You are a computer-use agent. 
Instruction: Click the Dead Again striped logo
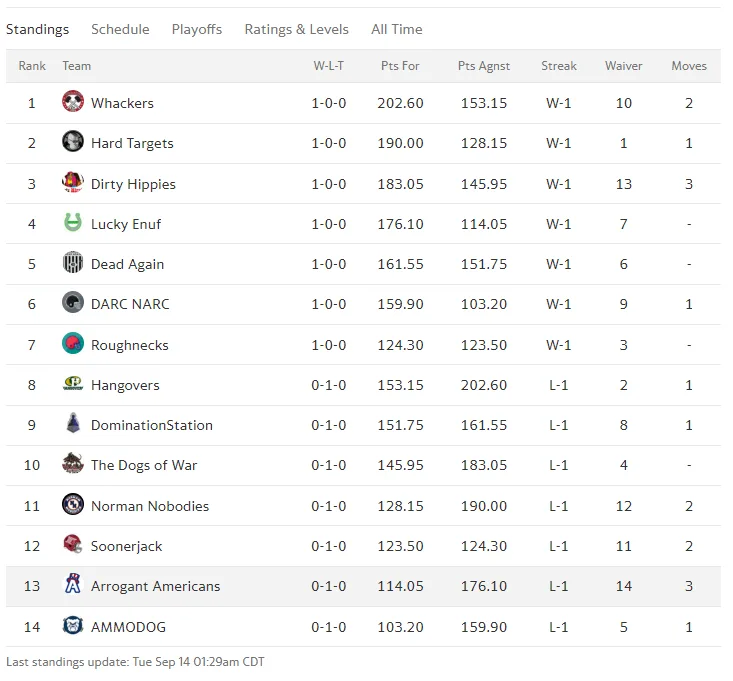(73, 263)
